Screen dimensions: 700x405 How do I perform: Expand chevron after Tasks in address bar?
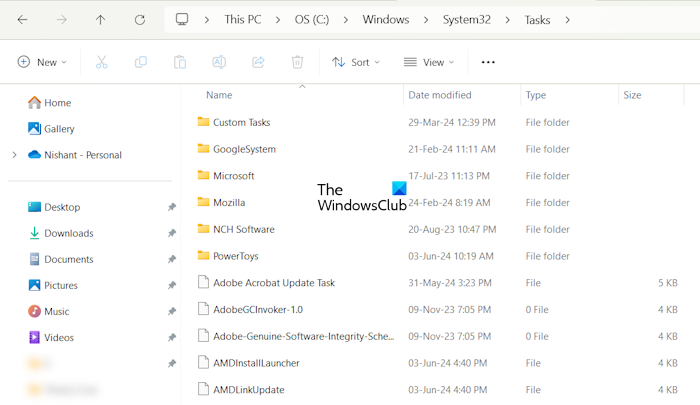[x=567, y=20]
